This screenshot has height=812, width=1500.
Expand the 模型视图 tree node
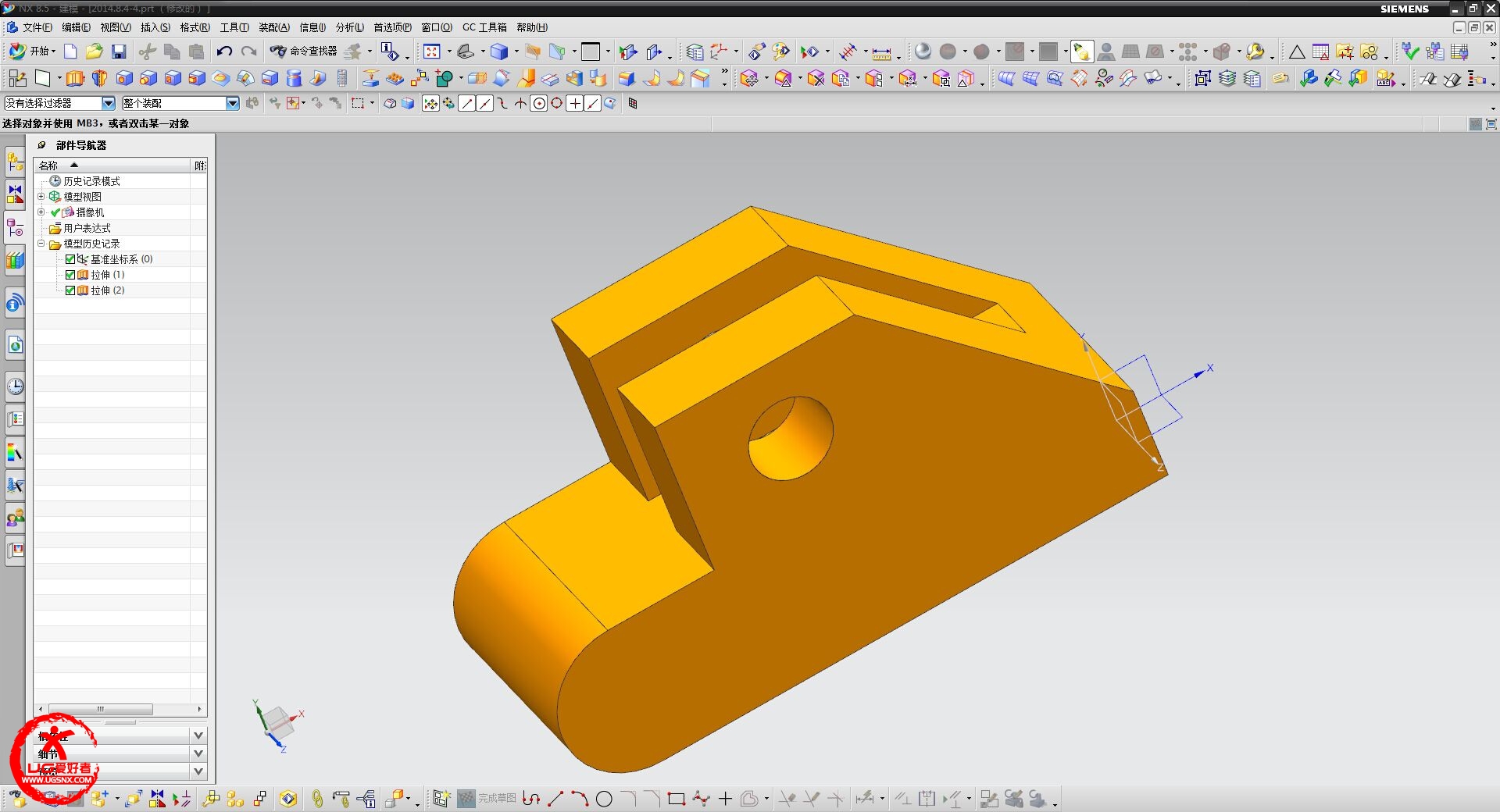pos(41,197)
